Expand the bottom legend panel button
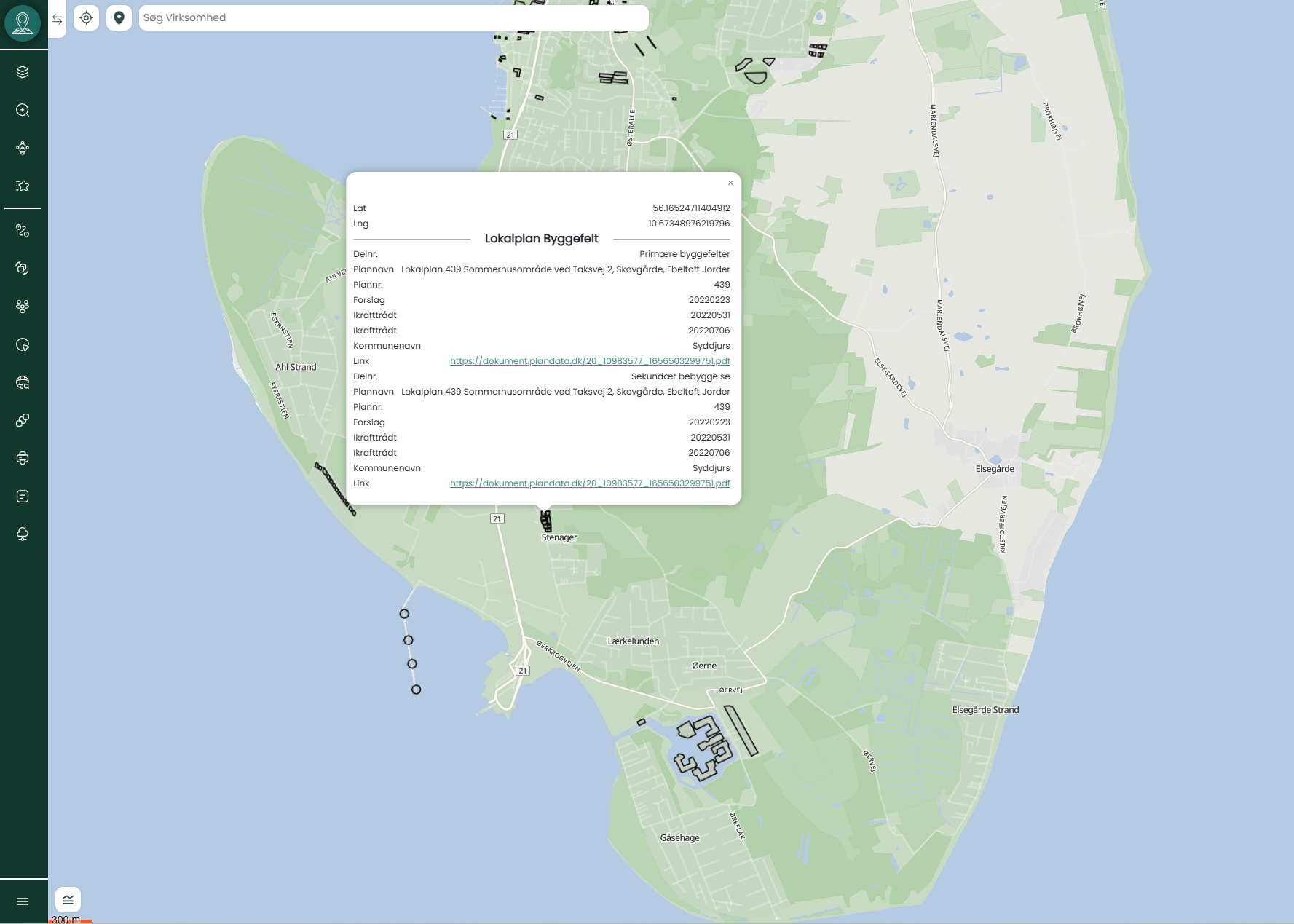This screenshot has height=924, width=1294. [68, 900]
